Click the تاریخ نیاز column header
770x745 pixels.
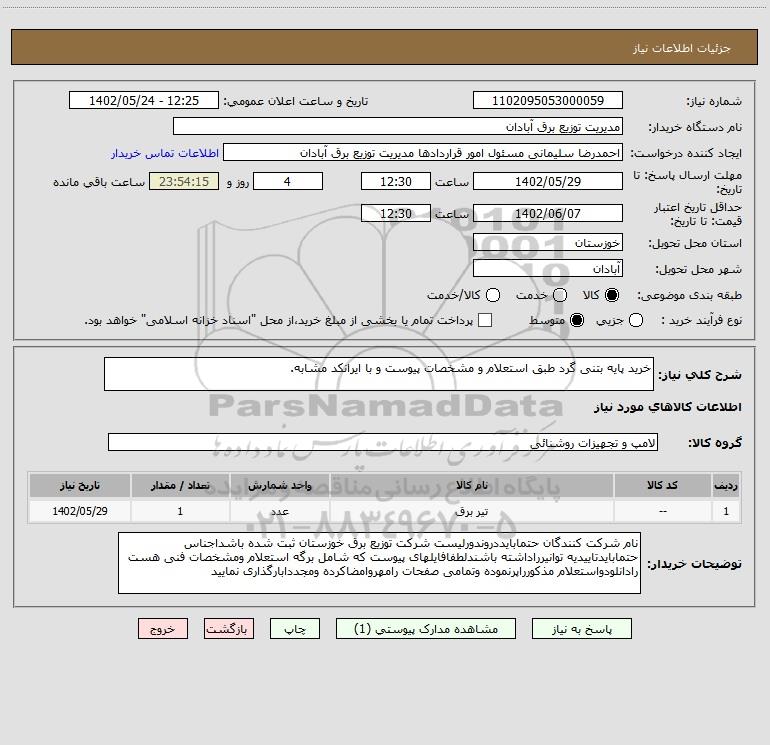80,485
